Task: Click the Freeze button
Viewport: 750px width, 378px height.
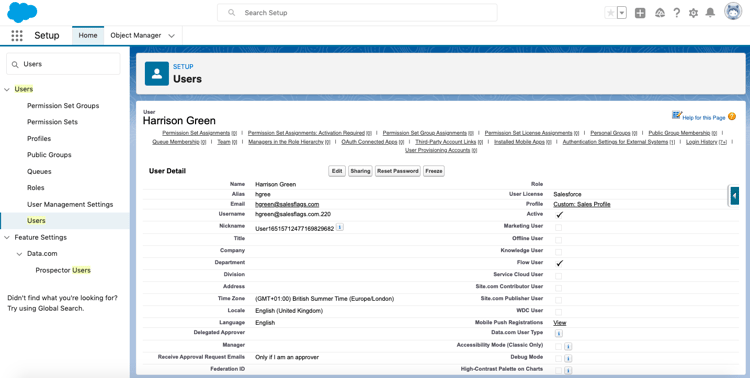Action: (x=434, y=171)
